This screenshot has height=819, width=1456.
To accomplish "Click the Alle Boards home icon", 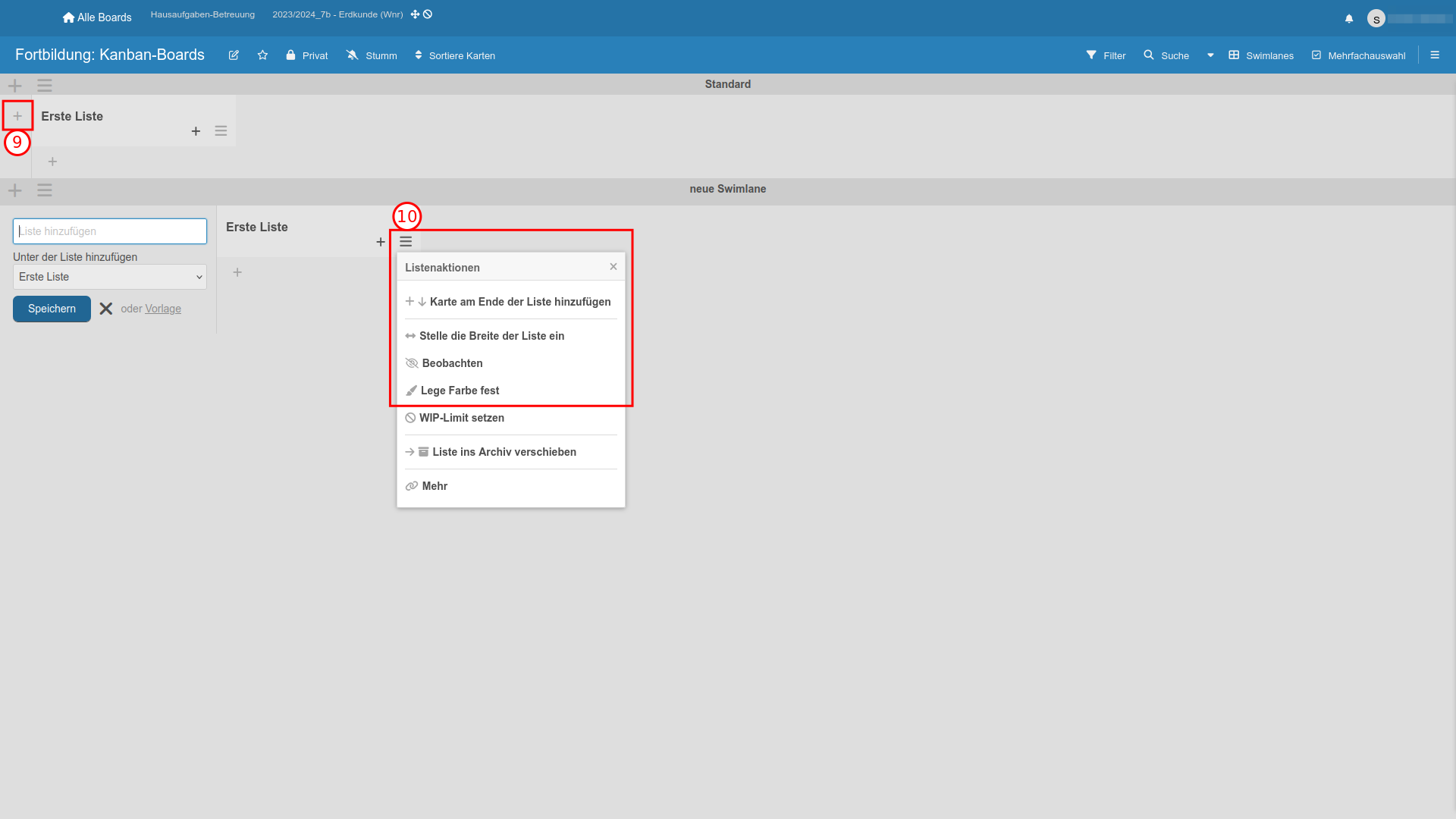I will pyautogui.click(x=68, y=17).
